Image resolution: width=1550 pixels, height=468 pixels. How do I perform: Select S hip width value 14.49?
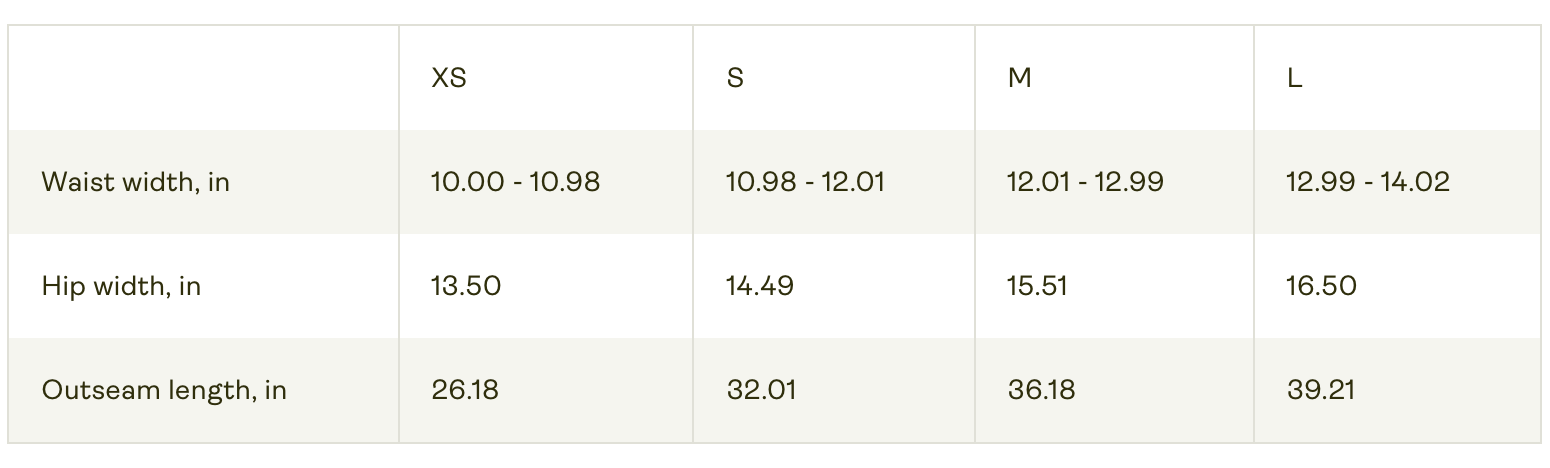coord(760,286)
